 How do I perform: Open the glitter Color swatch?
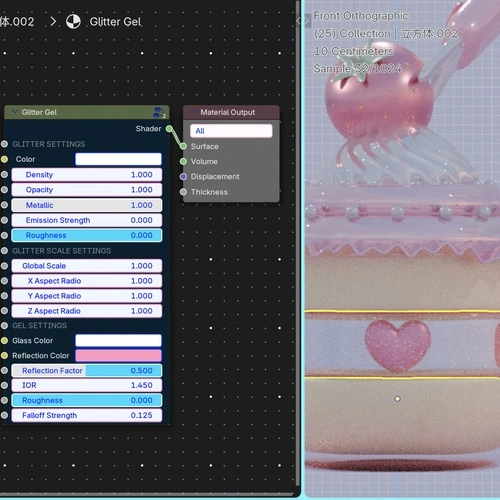118,159
